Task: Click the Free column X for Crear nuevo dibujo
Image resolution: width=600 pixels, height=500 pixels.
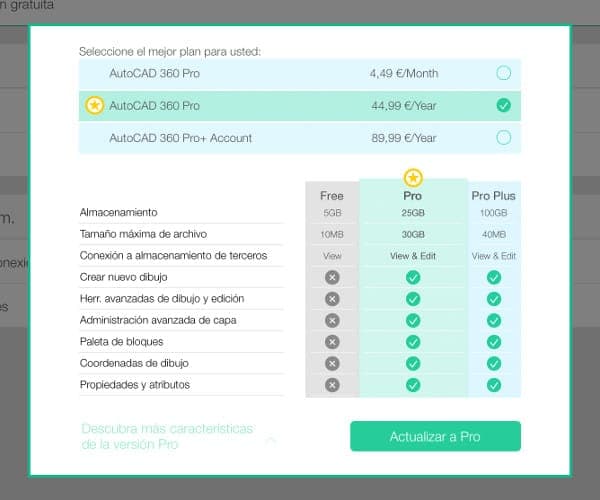Action: tap(332, 277)
